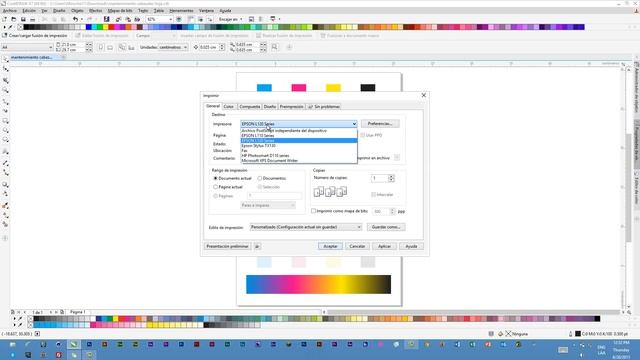The width and height of the screenshot is (640, 360).
Task: Click the Aplicar button
Action: [384, 247]
